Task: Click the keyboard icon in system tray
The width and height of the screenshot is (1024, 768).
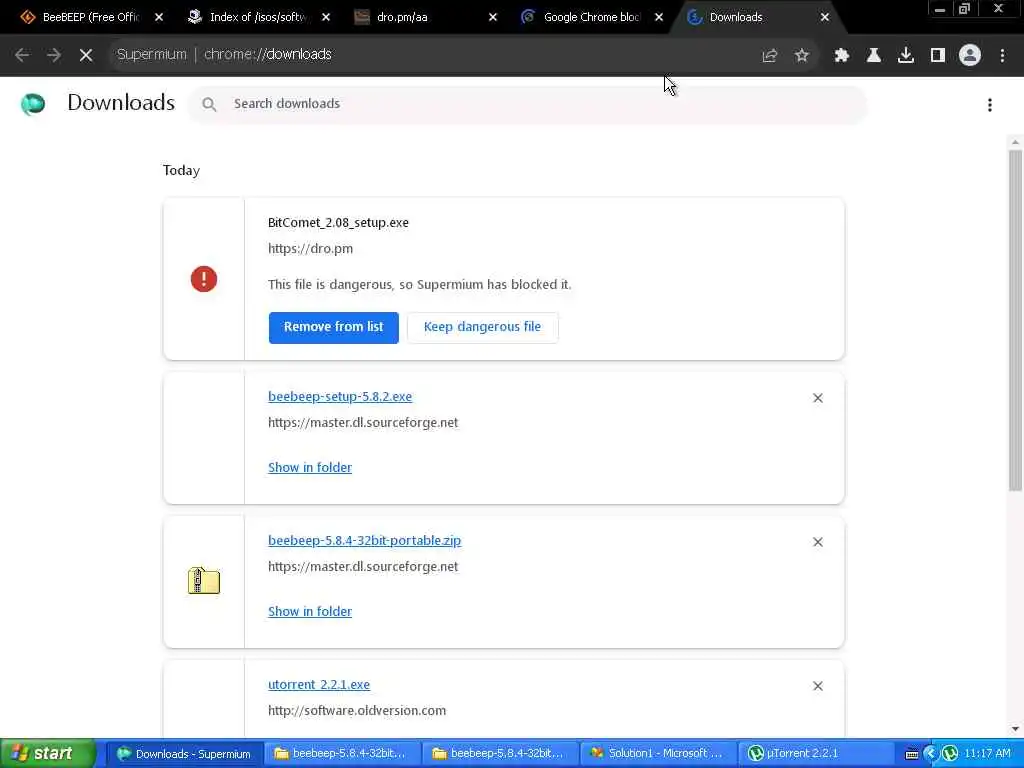Action: [912, 754]
